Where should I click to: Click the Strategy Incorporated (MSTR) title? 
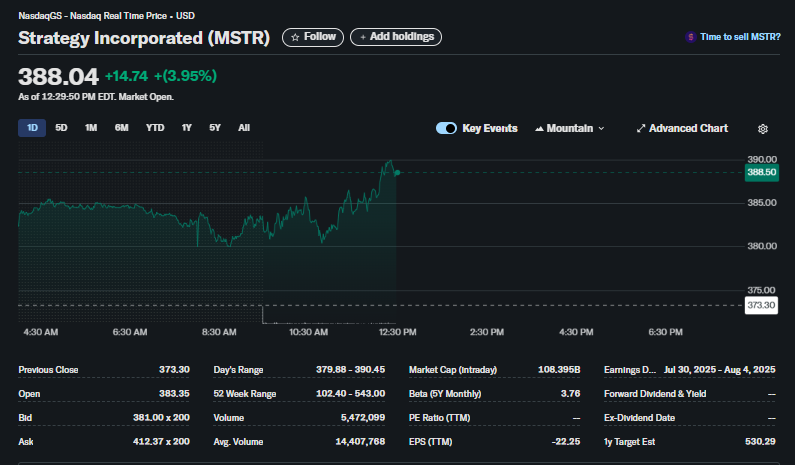pyautogui.click(x=144, y=38)
